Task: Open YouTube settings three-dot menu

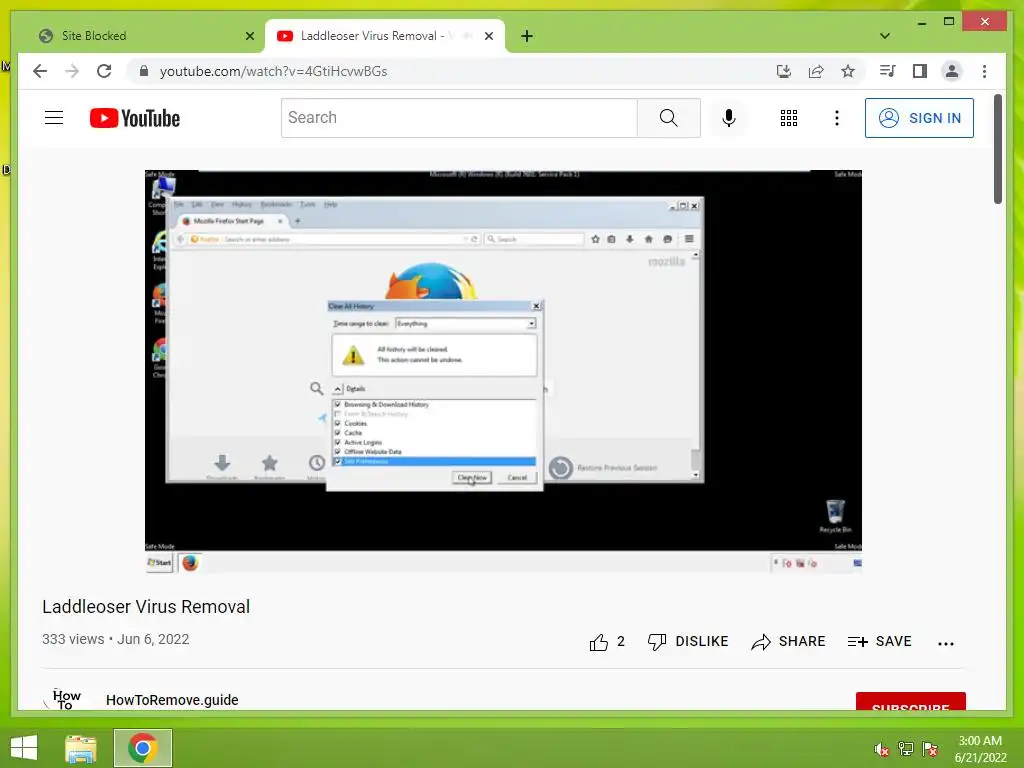Action: point(837,118)
